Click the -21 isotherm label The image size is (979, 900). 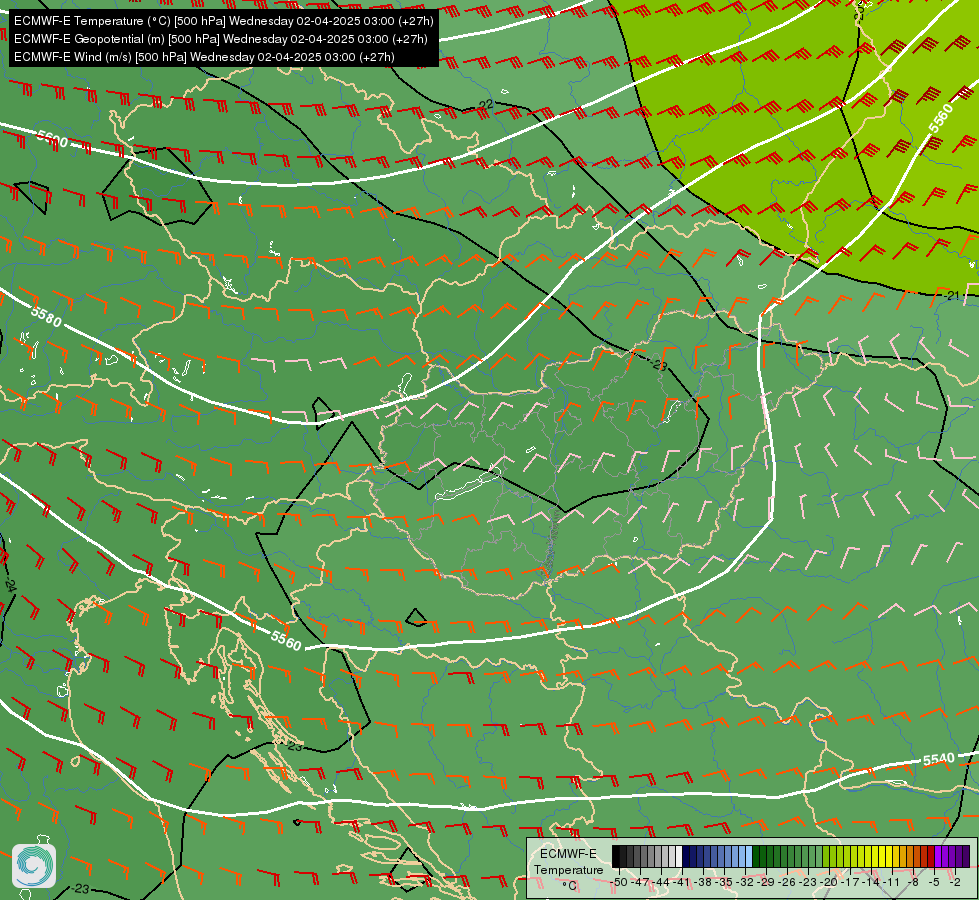coord(951,295)
